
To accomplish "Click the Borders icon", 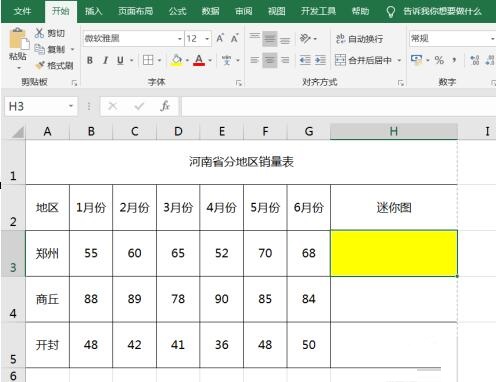I will tap(148, 60).
